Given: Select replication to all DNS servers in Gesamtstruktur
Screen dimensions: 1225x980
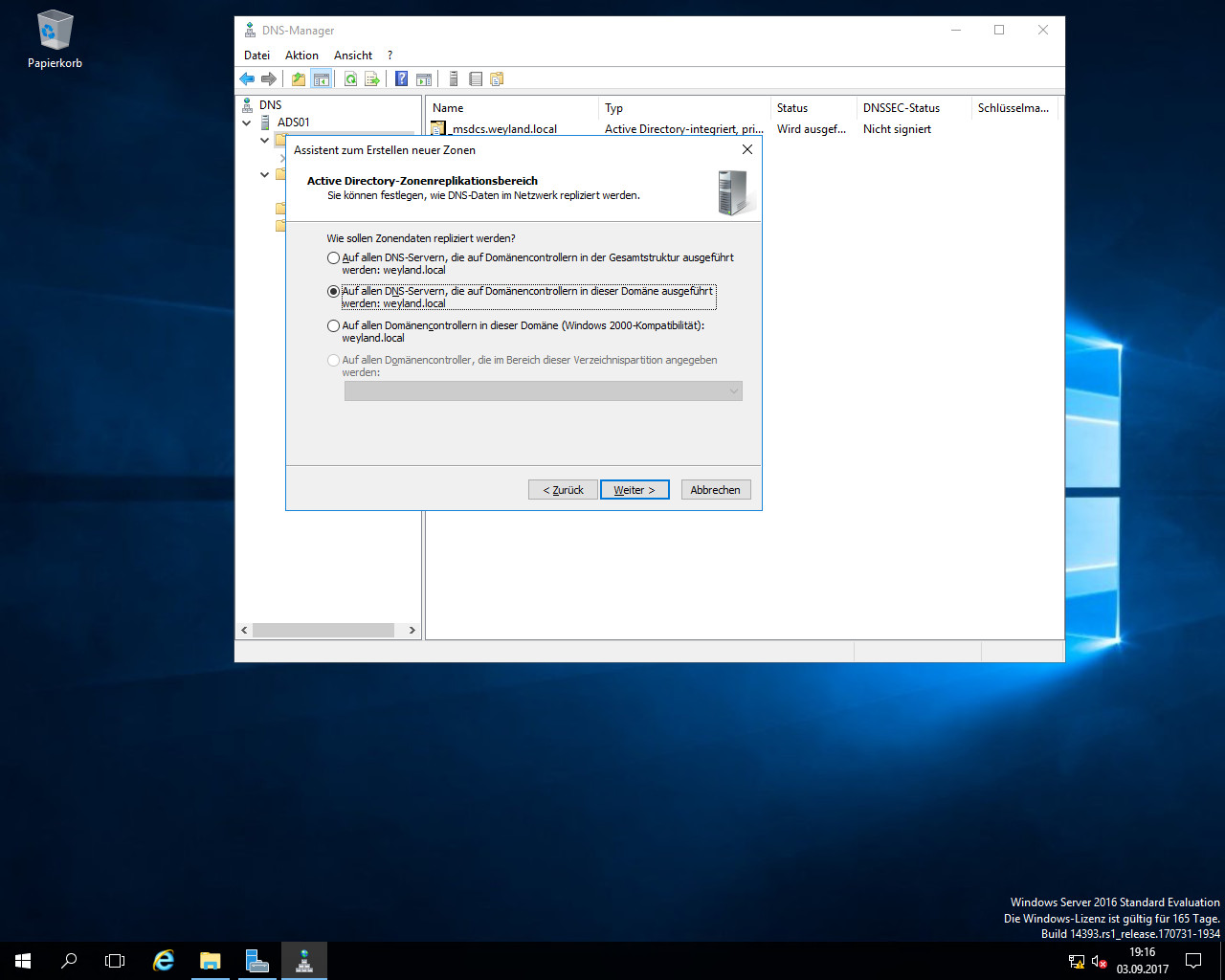Looking at the screenshot, I should coord(333,257).
